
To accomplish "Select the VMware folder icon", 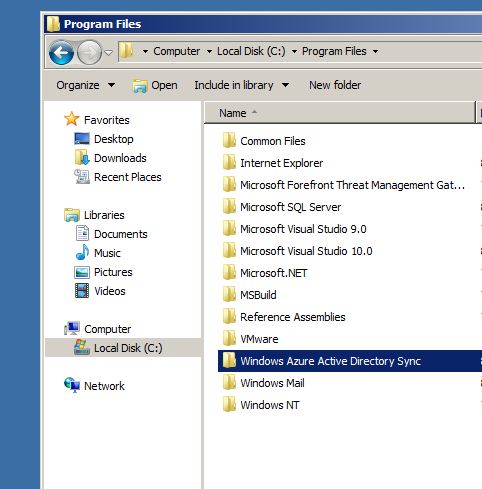I will coord(229,338).
